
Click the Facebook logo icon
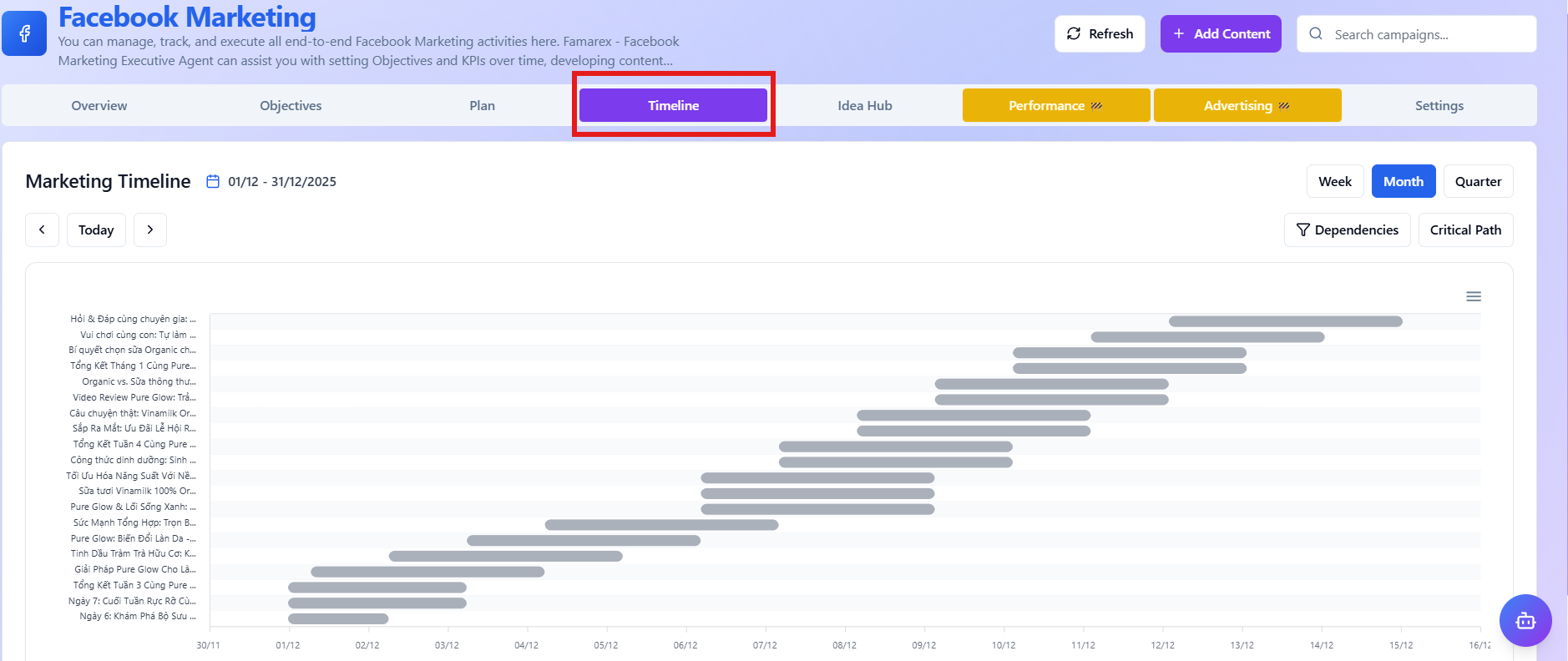point(24,33)
